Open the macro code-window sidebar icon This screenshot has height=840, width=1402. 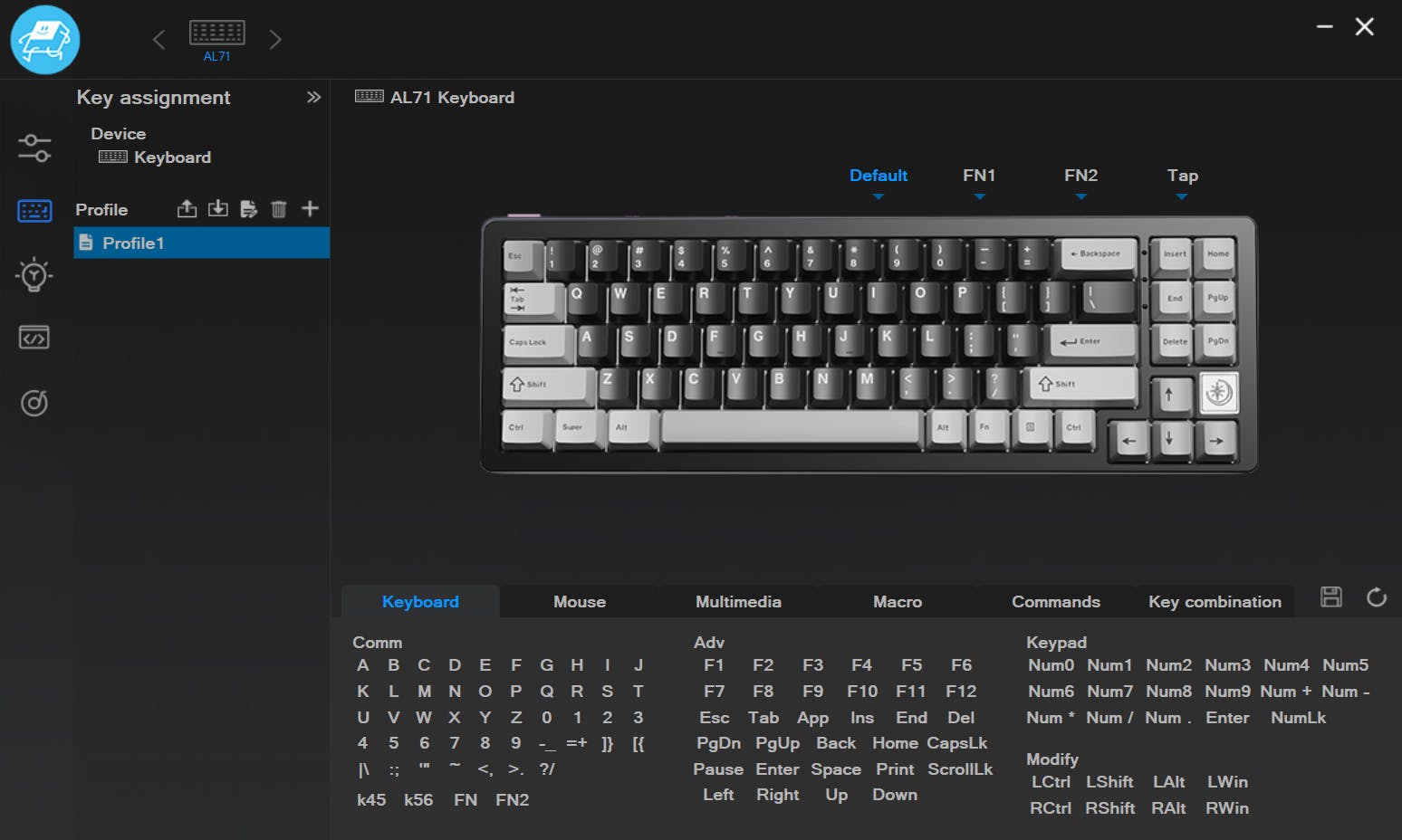[x=34, y=338]
